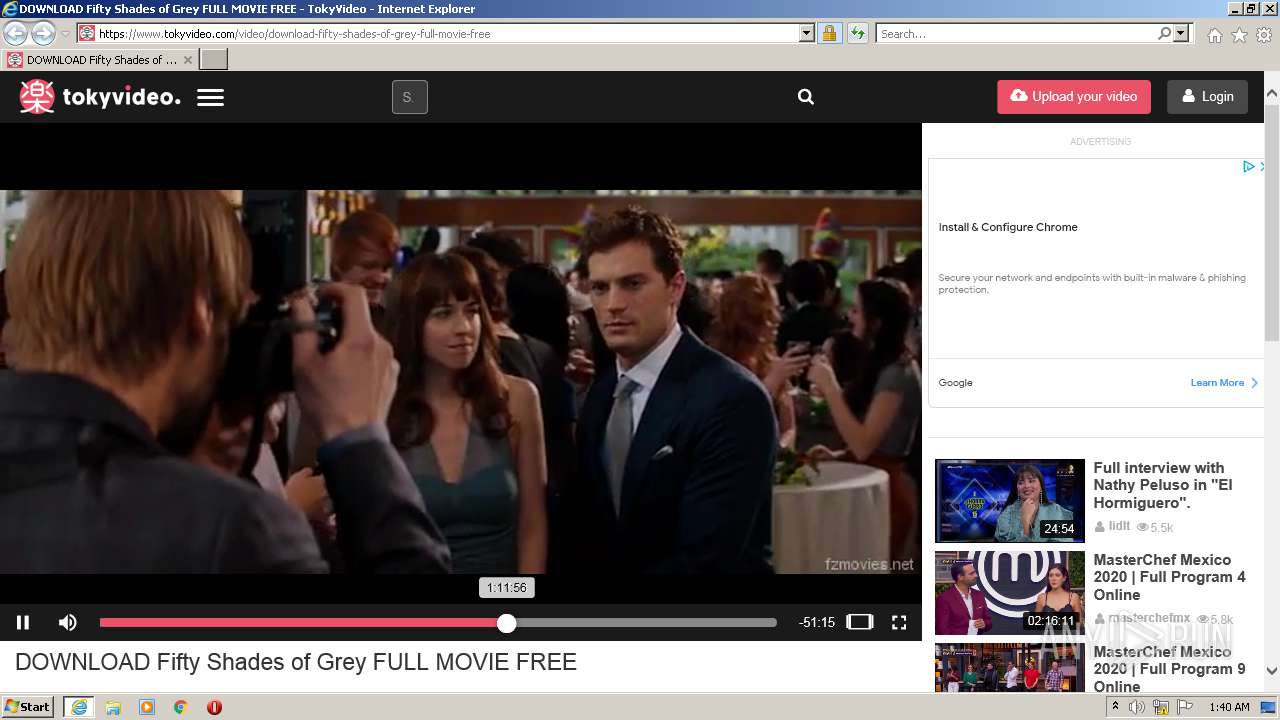The width and height of the screenshot is (1280, 720).
Task: Click the Action Center flag tray icon
Action: [x=1185, y=707]
